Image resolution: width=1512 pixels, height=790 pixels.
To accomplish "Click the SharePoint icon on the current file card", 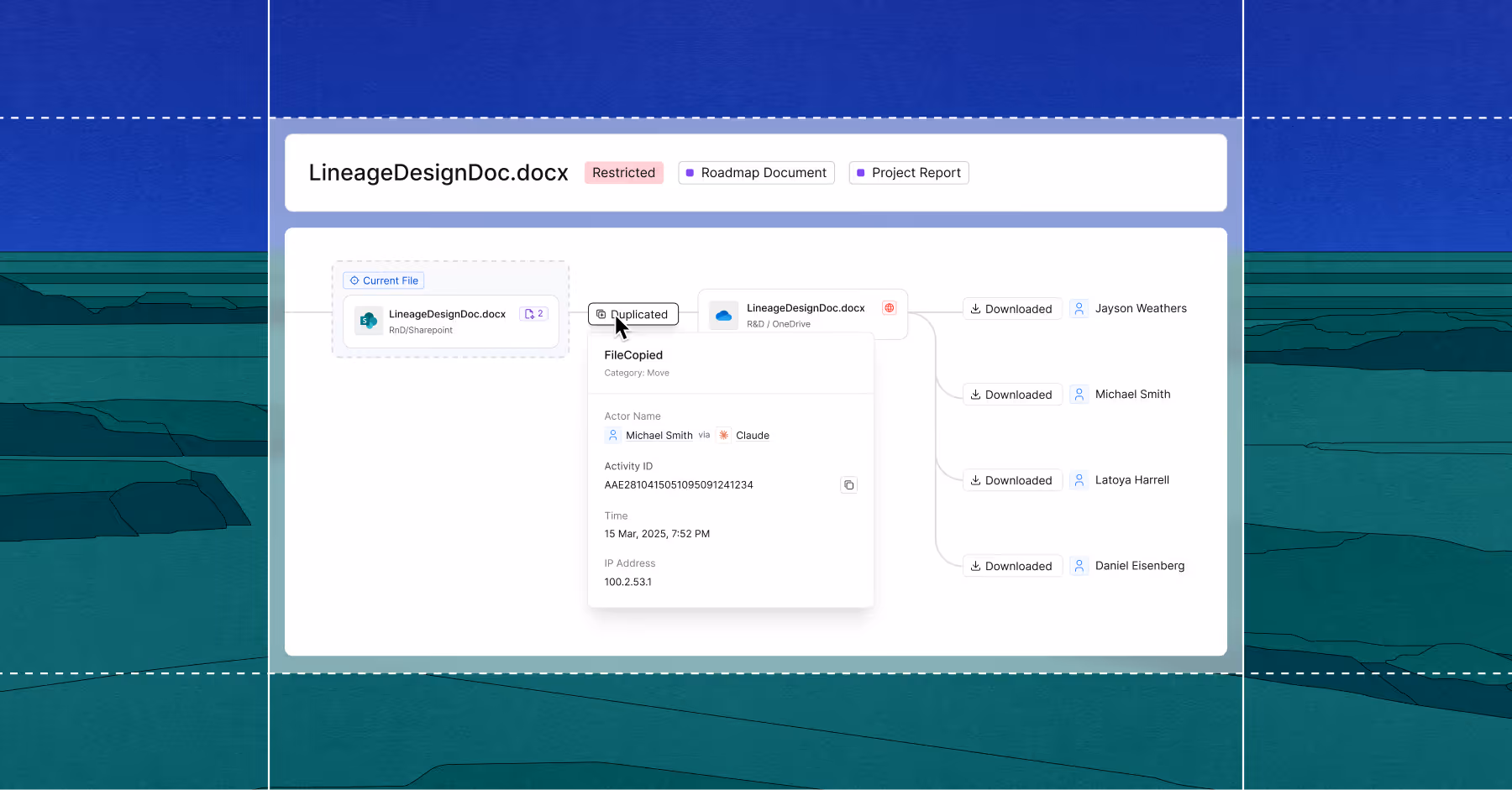I will pyautogui.click(x=369, y=321).
